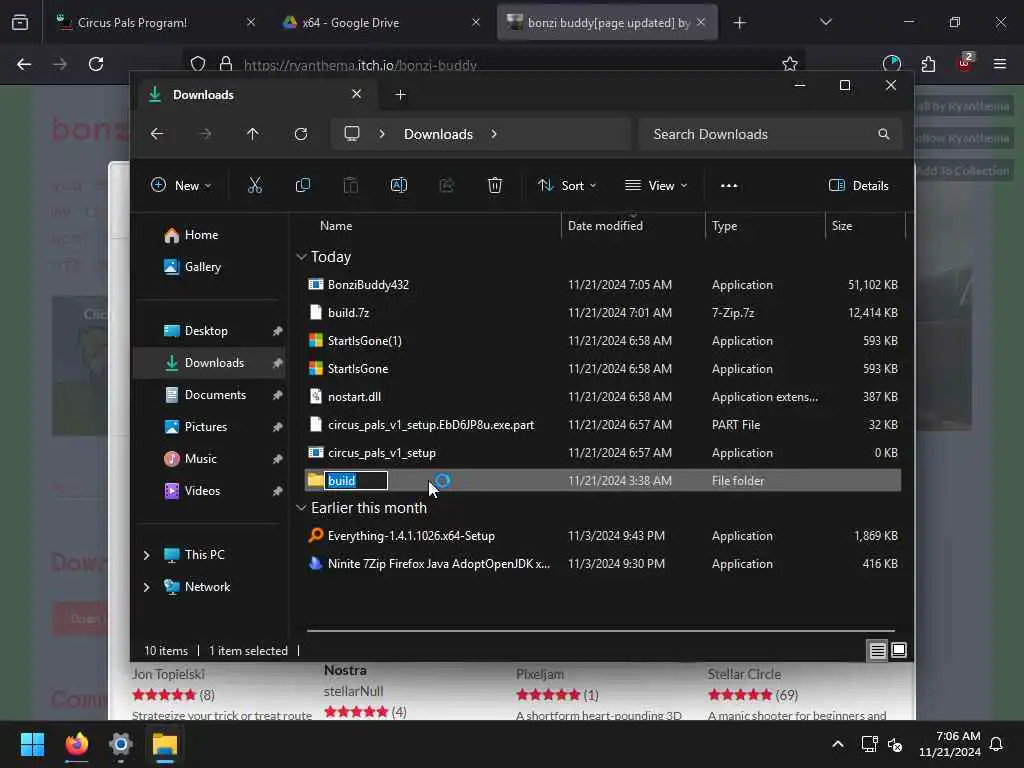Sort by Date modified column header
Image resolution: width=1024 pixels, height=768 pixels.
point(633,225)
